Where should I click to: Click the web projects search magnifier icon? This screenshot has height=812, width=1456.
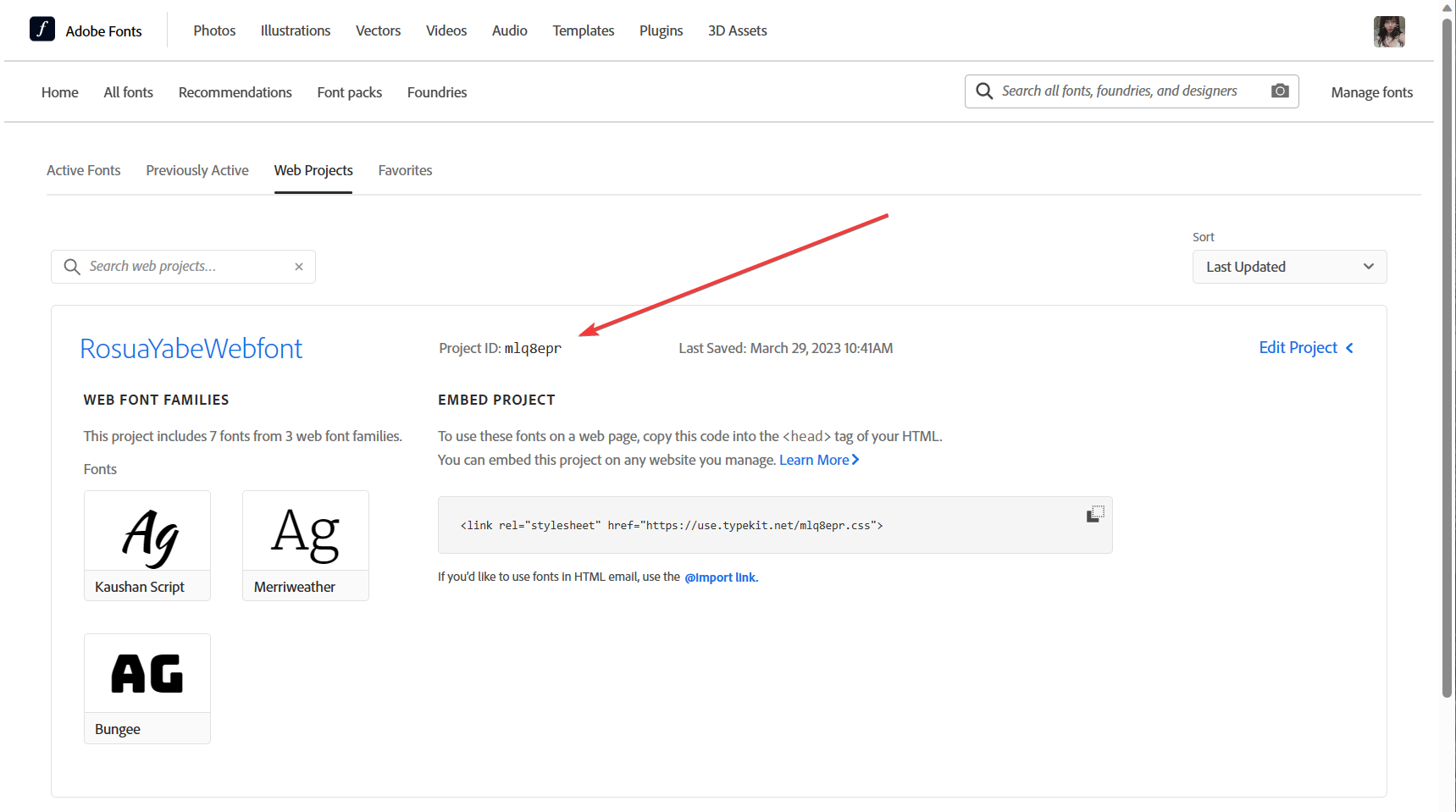coord(72,267)
